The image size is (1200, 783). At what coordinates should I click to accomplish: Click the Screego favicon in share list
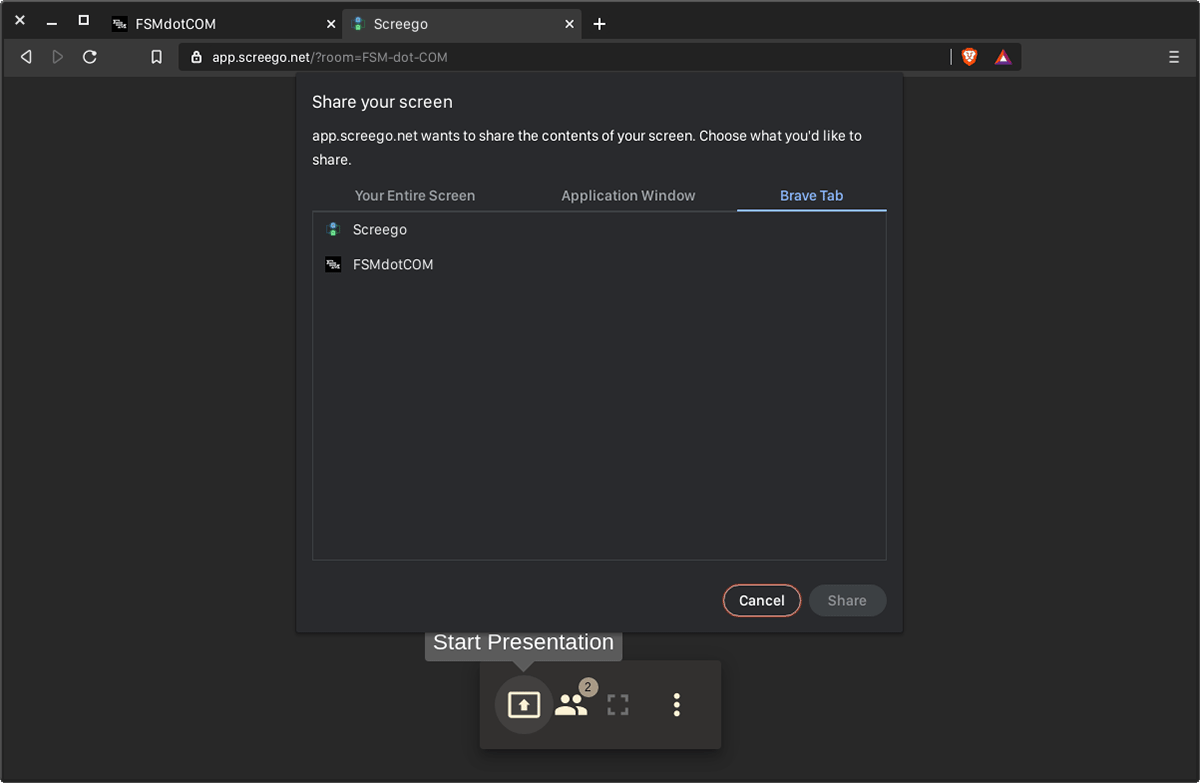tap(333, 230)
